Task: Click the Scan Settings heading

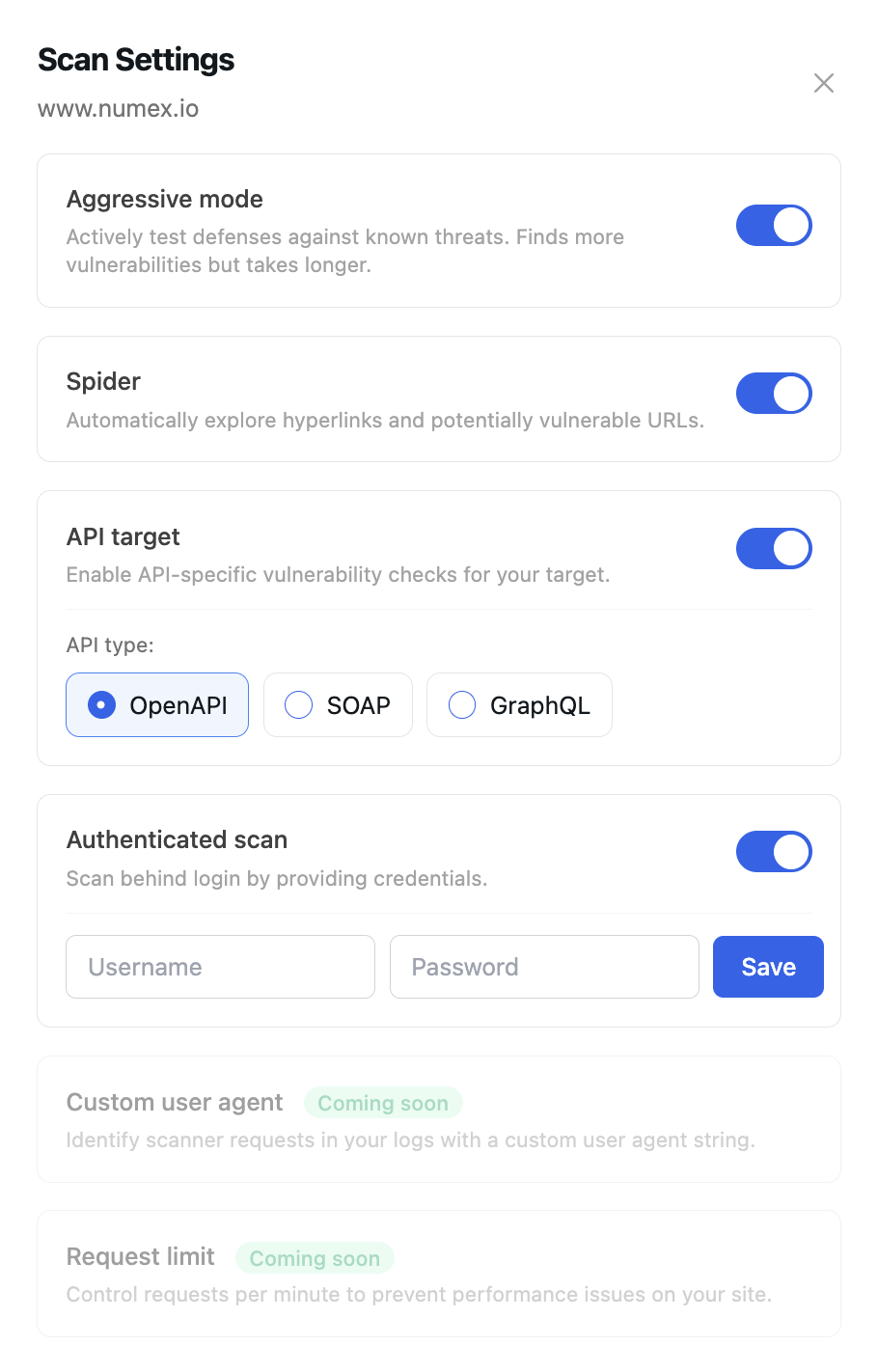Action: (135, 59)
